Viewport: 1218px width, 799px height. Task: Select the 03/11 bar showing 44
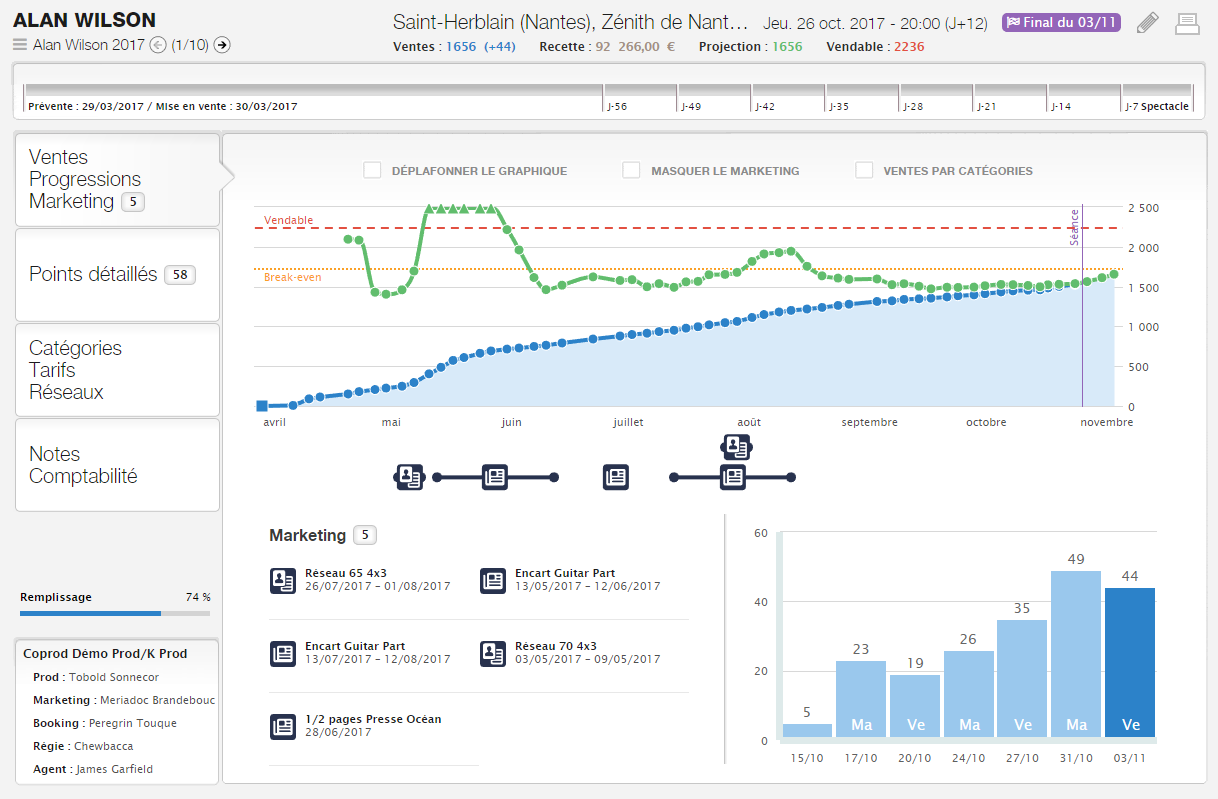1129,663
